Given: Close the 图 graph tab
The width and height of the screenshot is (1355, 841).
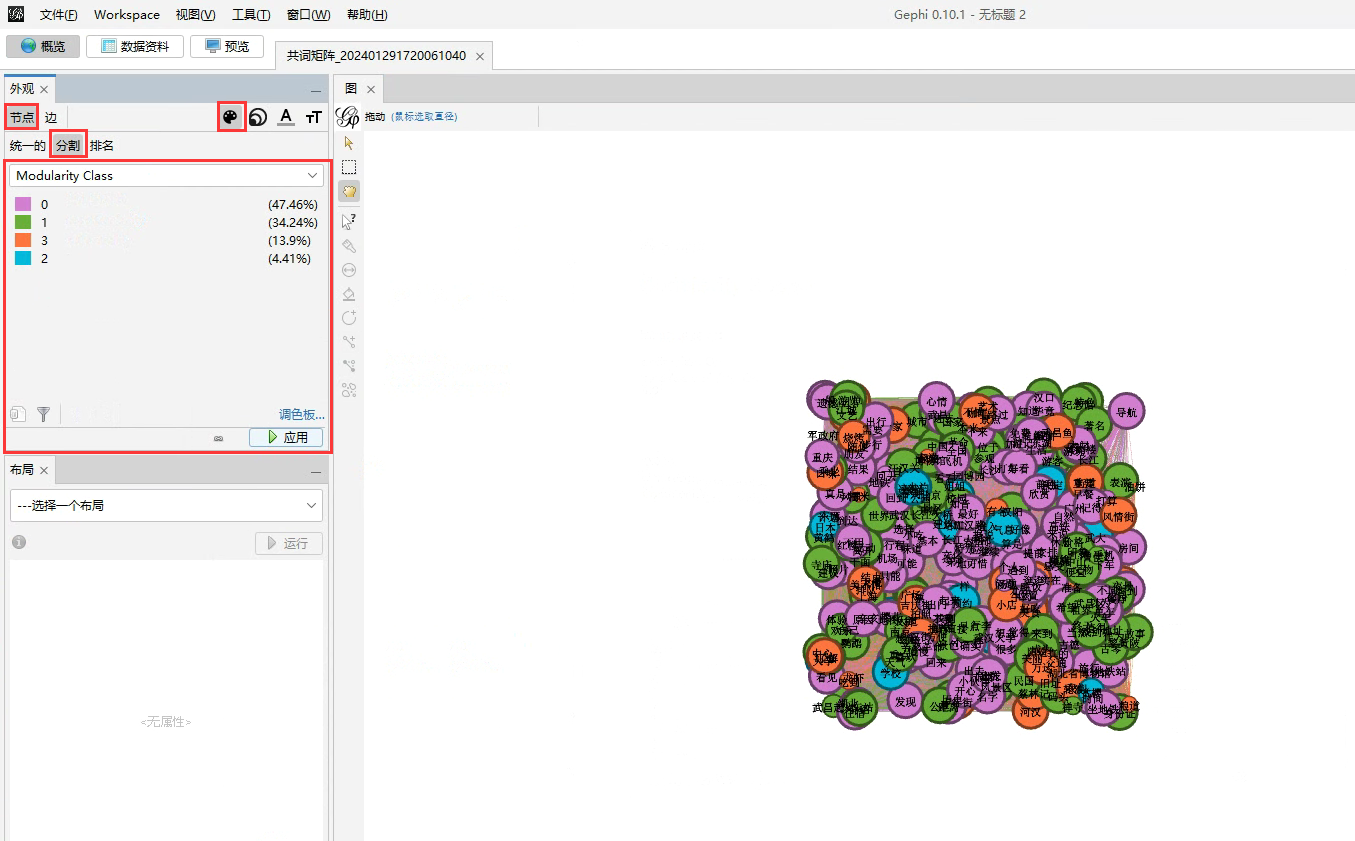Looking at the screenshot, I should [x=369, y=90].
